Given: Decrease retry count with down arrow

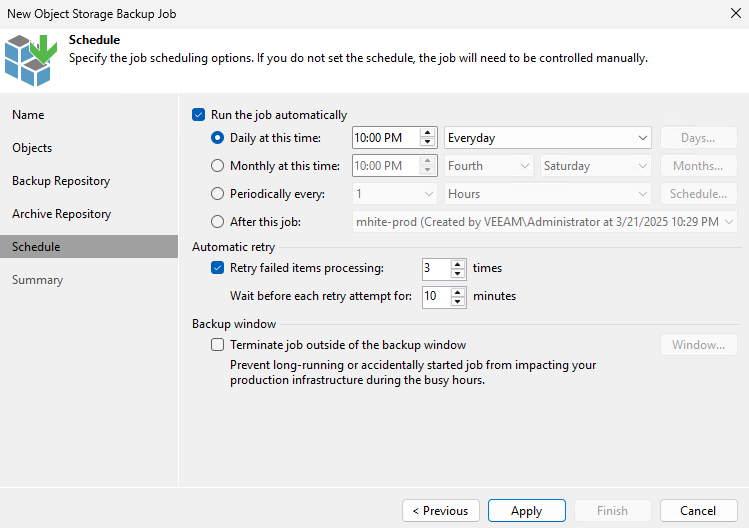Looking at the screenshot, I should tap(458, 273).
